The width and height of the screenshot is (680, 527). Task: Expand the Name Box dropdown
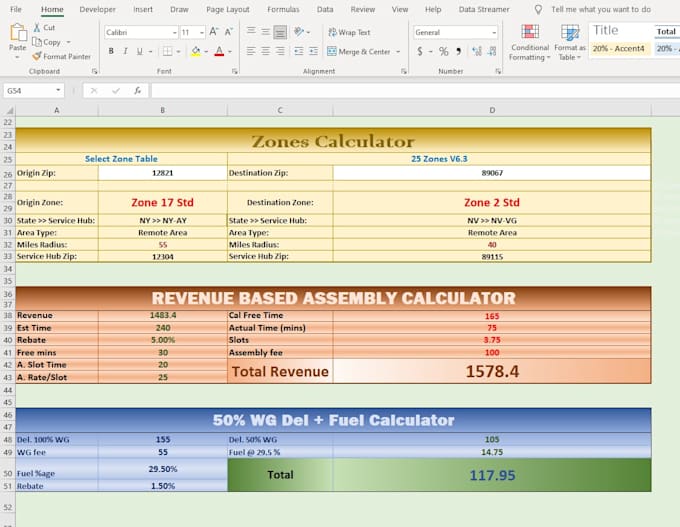pyautogui.click(x=58, y=90)
